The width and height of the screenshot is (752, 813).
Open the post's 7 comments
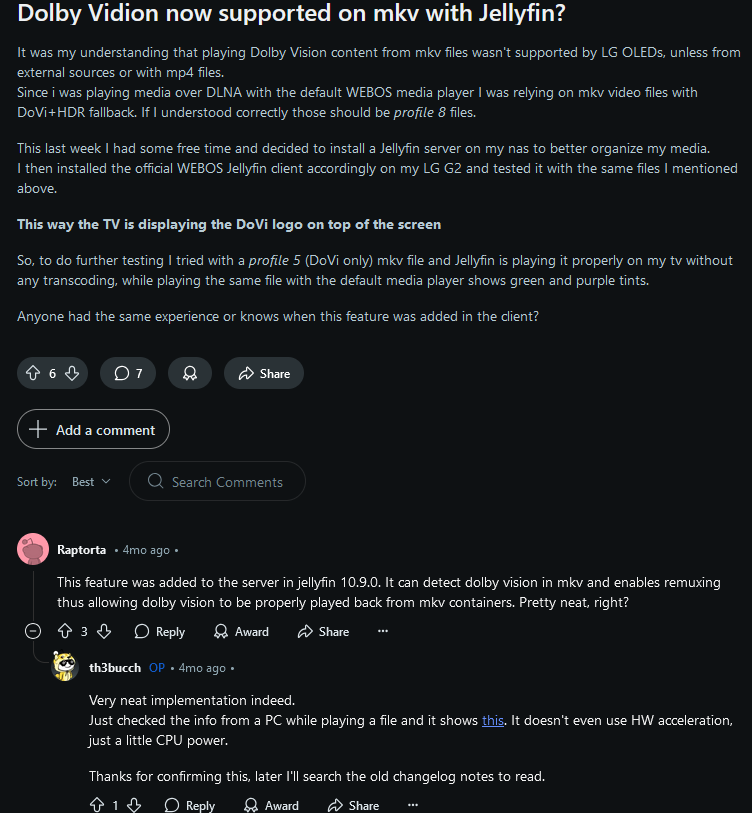[x=128, y=373]
